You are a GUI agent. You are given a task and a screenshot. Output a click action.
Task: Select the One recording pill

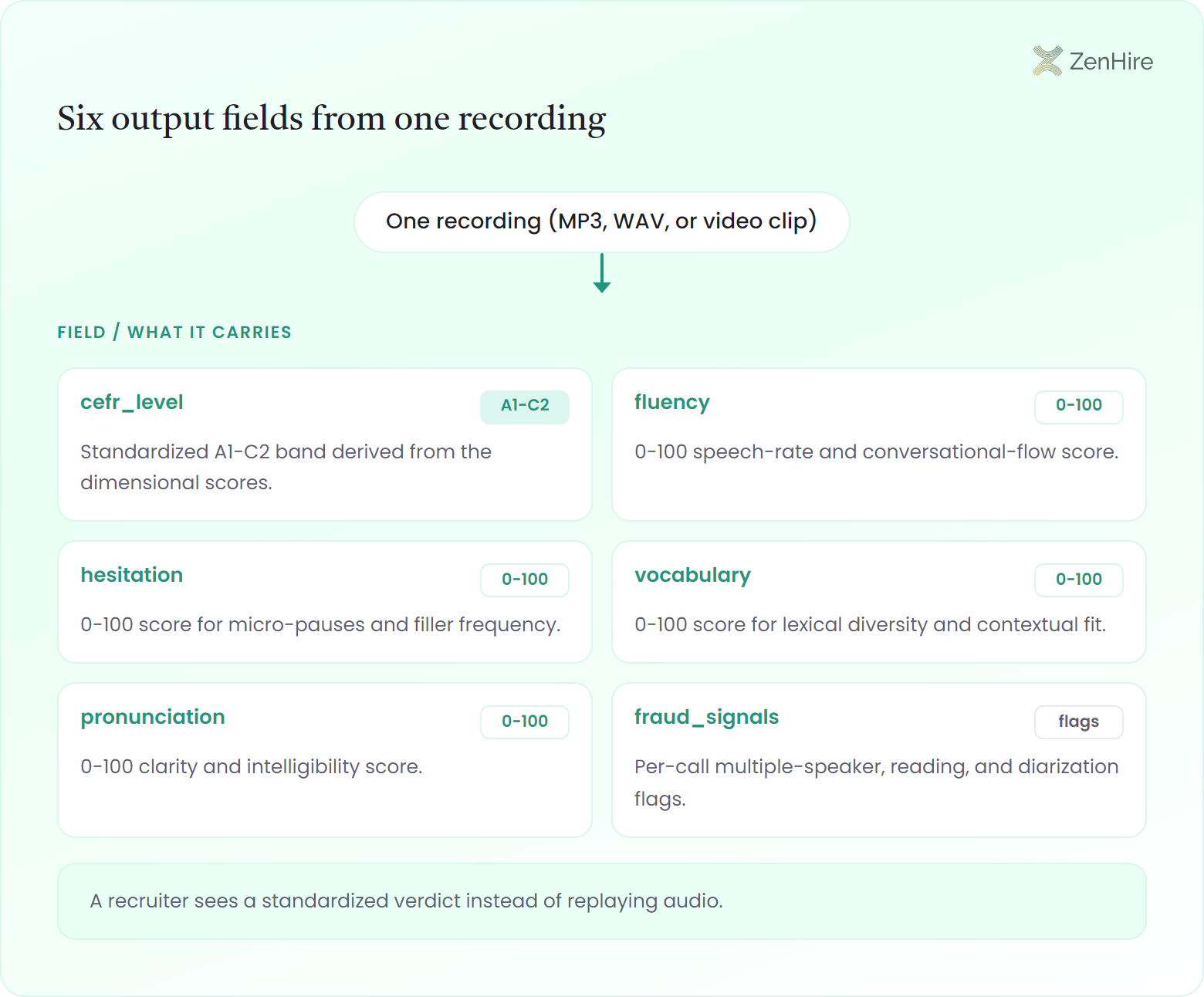click(x=602, y=222)
